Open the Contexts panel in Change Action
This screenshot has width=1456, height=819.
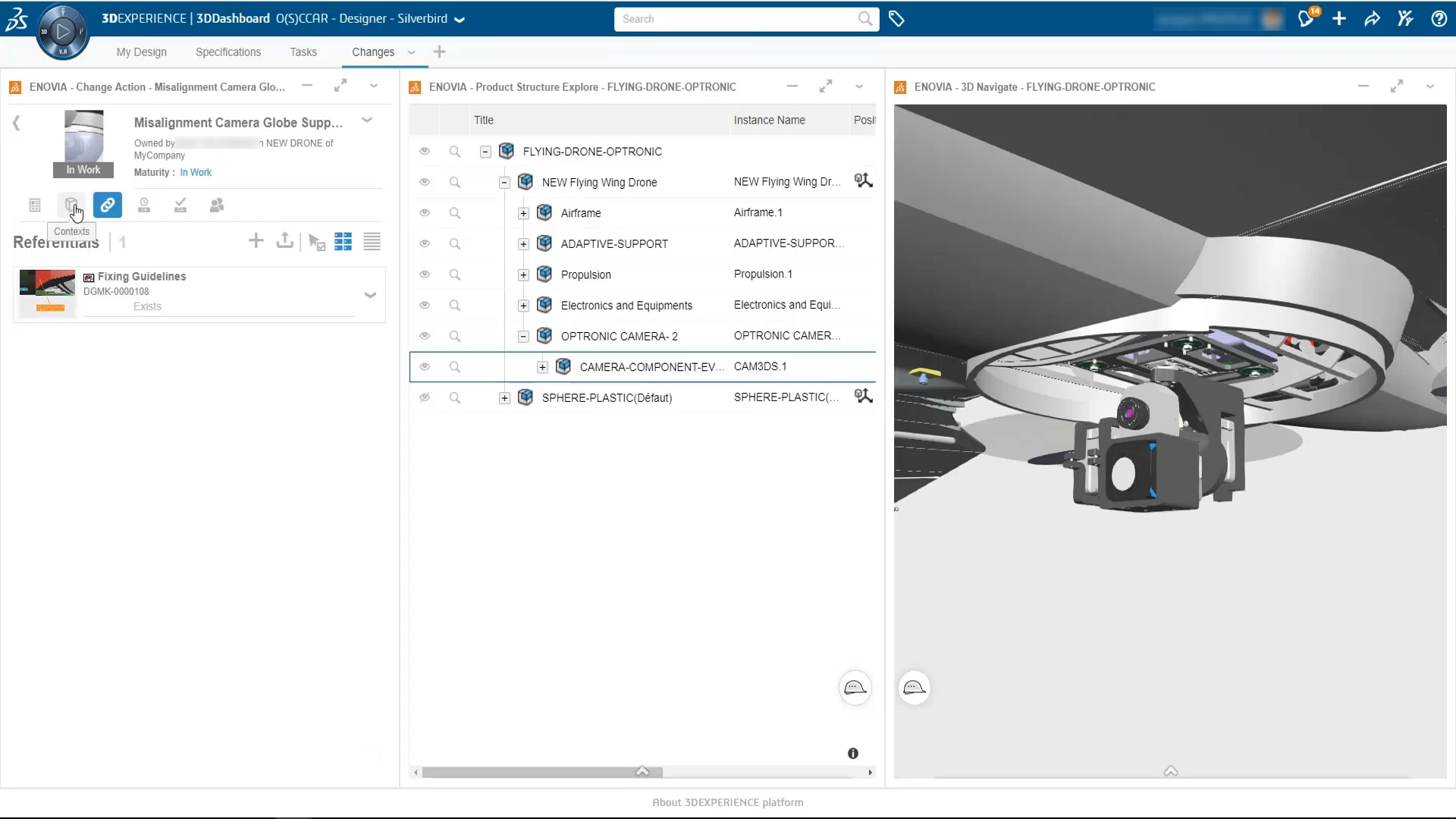(71, 205)
